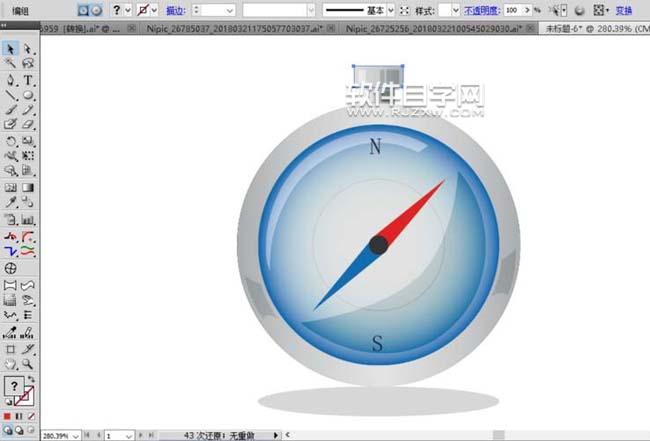650x441 pixels.
Task: Open artboard number dropdown
Action: pos(129,436)
